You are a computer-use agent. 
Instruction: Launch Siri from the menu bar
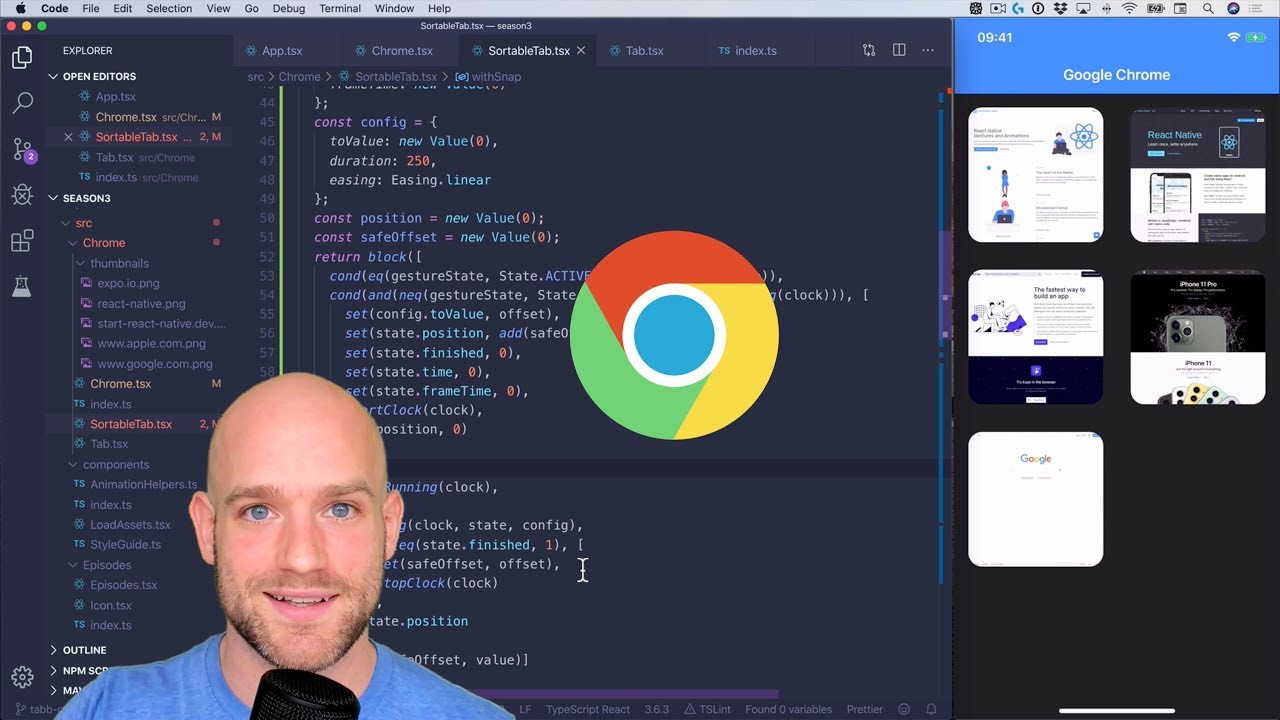1233,8
